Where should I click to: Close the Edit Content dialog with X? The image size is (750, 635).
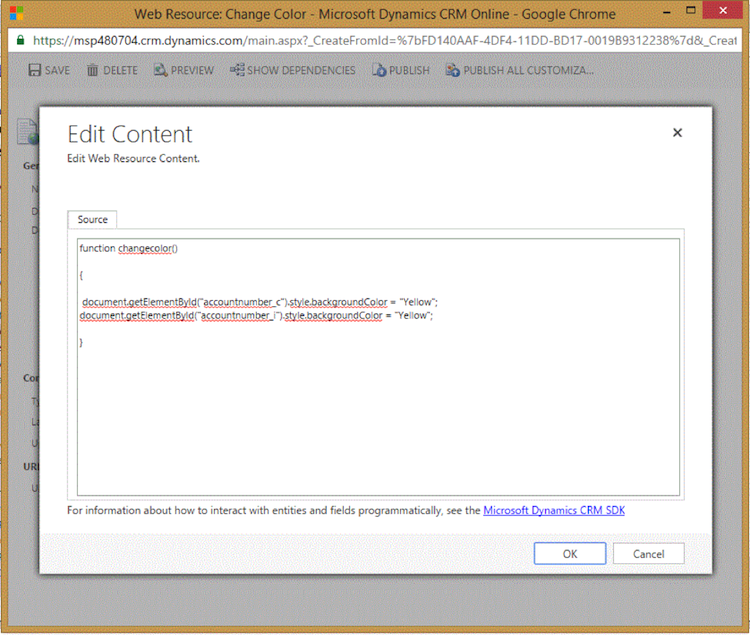[677, 132]
